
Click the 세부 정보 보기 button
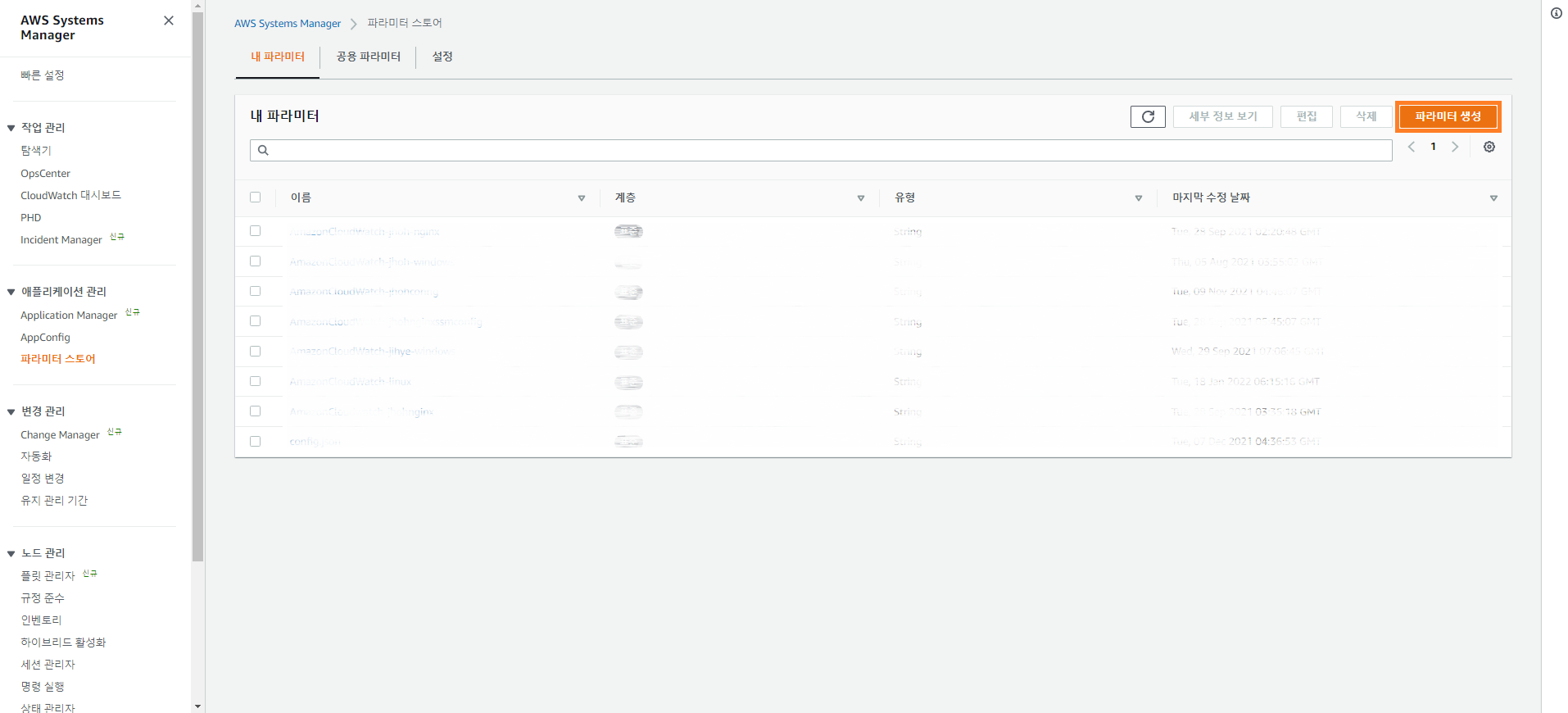(1223, 116)
